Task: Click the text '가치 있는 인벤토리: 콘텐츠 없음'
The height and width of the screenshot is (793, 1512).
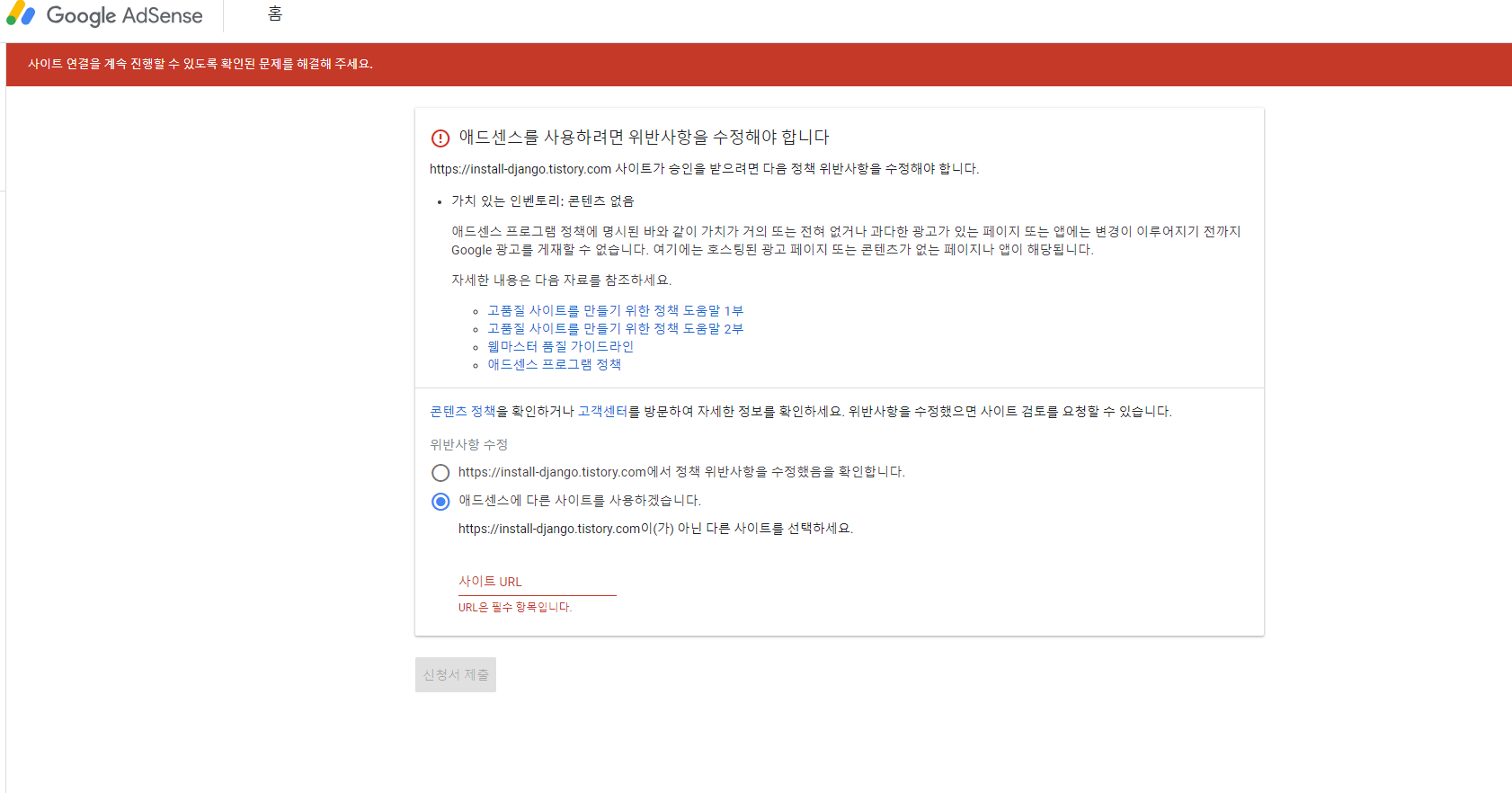Action: click(542, 200)
